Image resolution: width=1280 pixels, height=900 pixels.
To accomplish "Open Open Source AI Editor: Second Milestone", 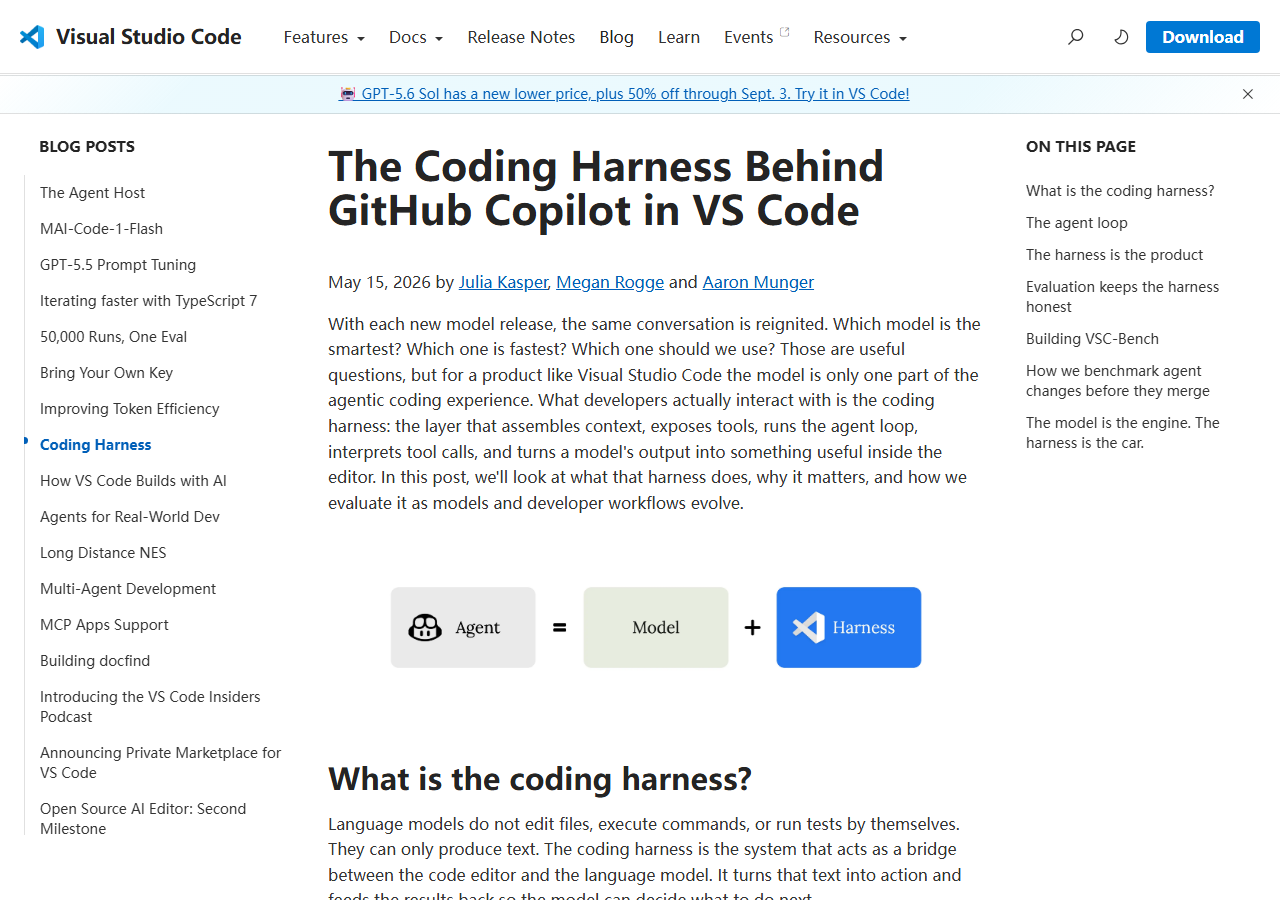I will point(143,819).
